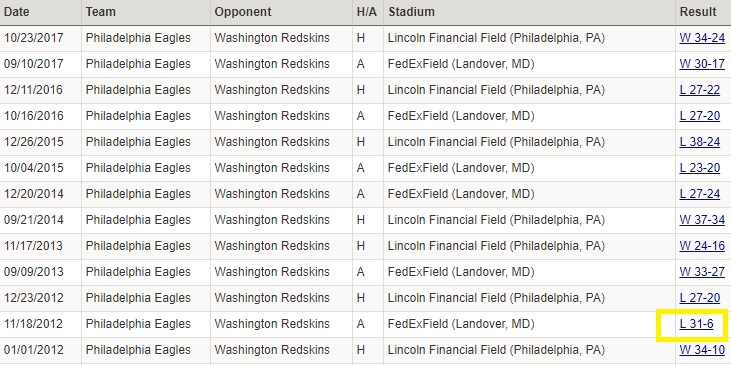The width and height of the screenshot is (731, 365).
Task: Open the W 34-10 result link
Action: [702, 350]
